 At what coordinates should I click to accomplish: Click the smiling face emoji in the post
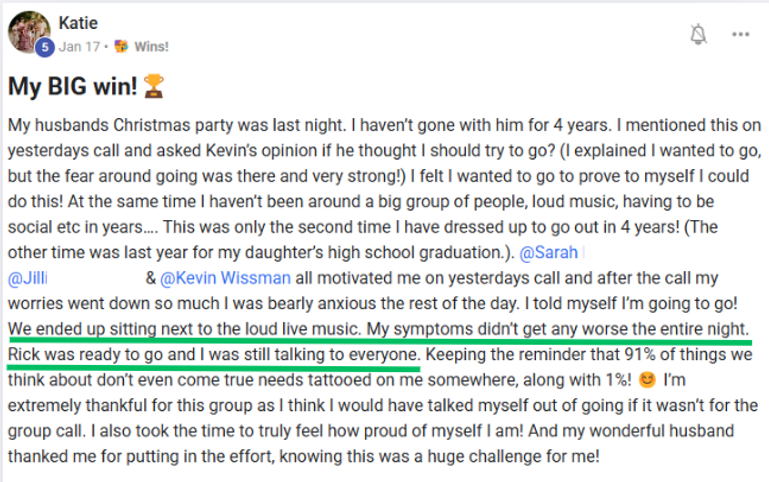click(647, 380)
